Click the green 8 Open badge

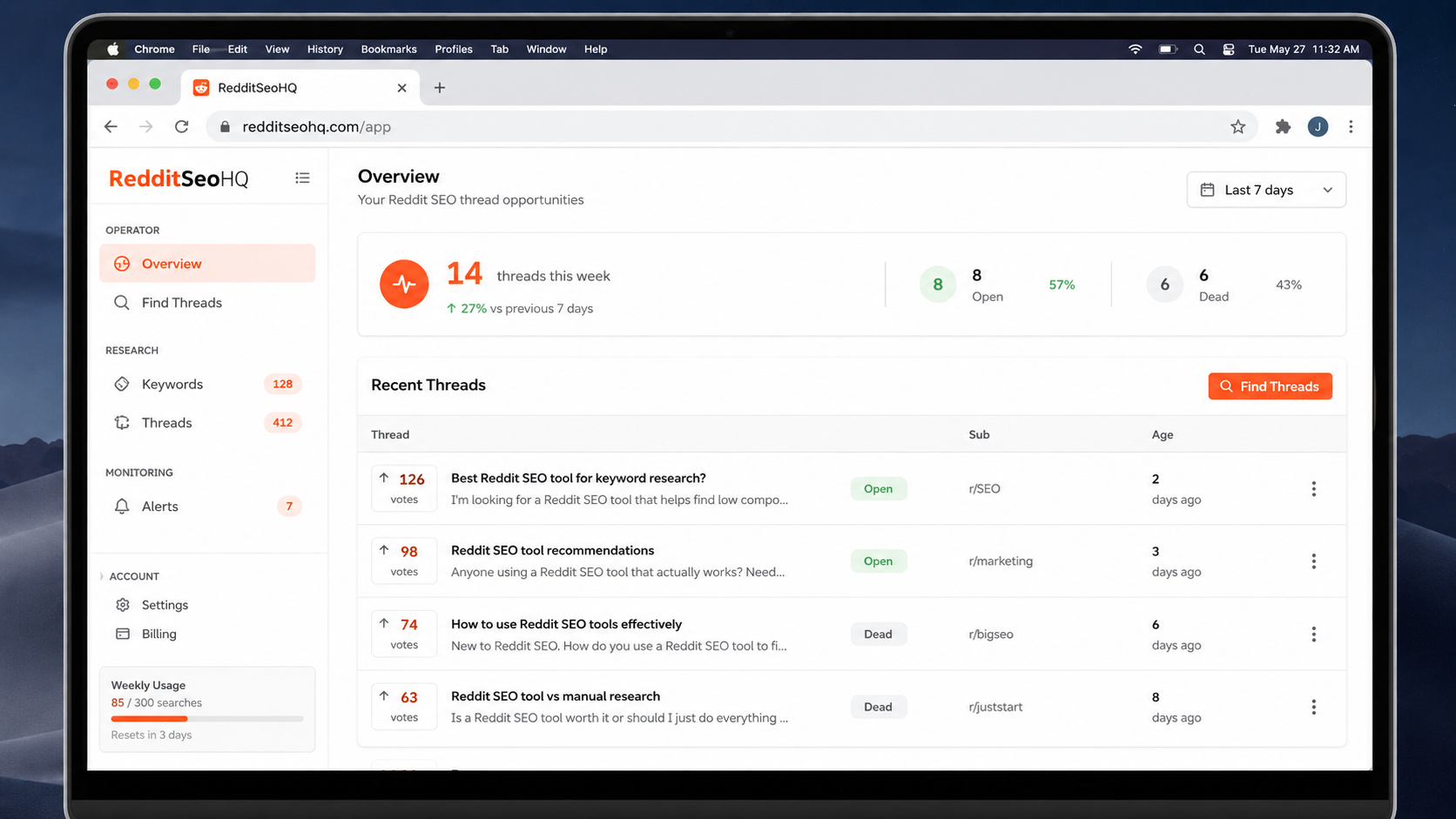coord(937,285)
